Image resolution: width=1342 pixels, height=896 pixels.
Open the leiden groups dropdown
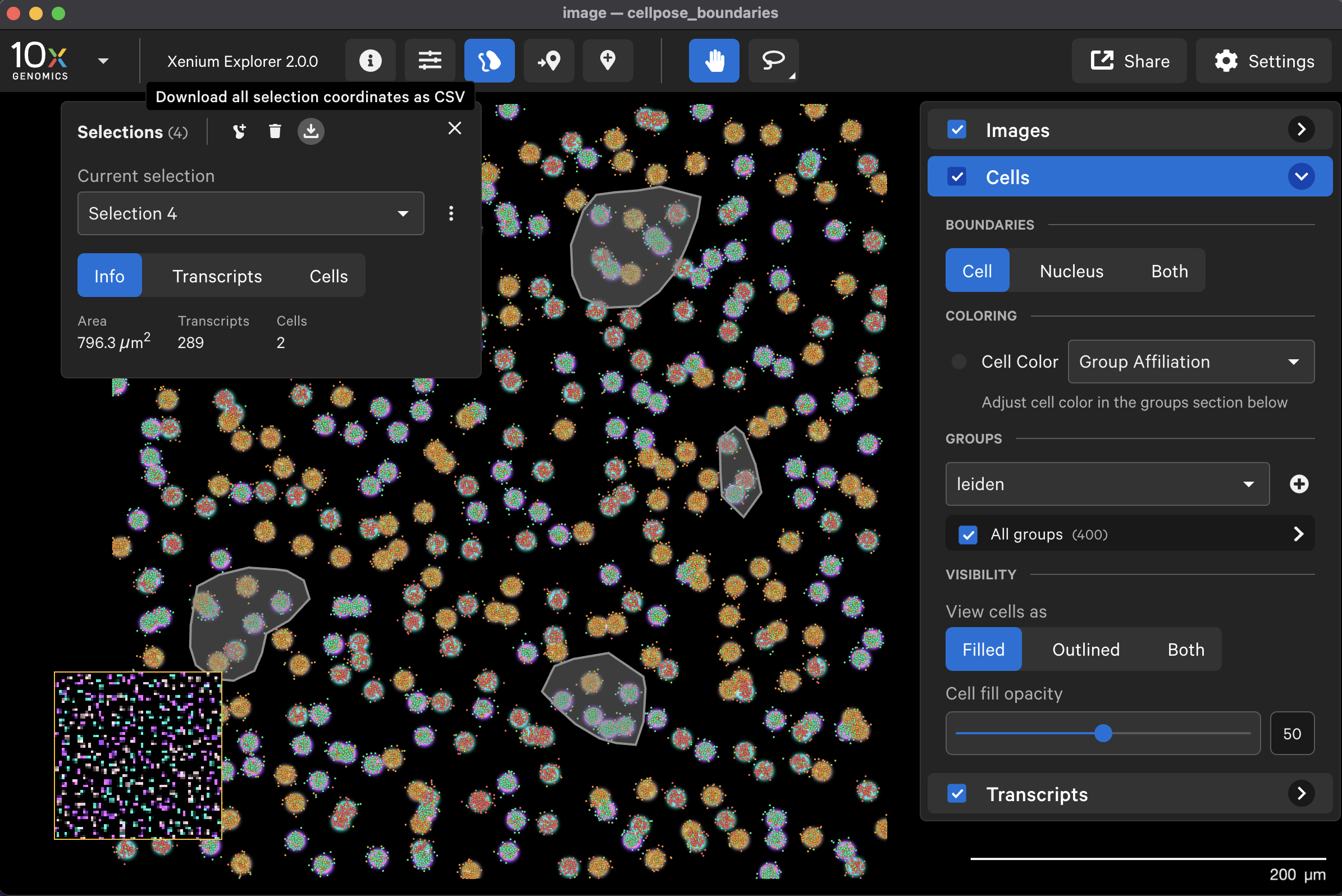(1107, 484)
